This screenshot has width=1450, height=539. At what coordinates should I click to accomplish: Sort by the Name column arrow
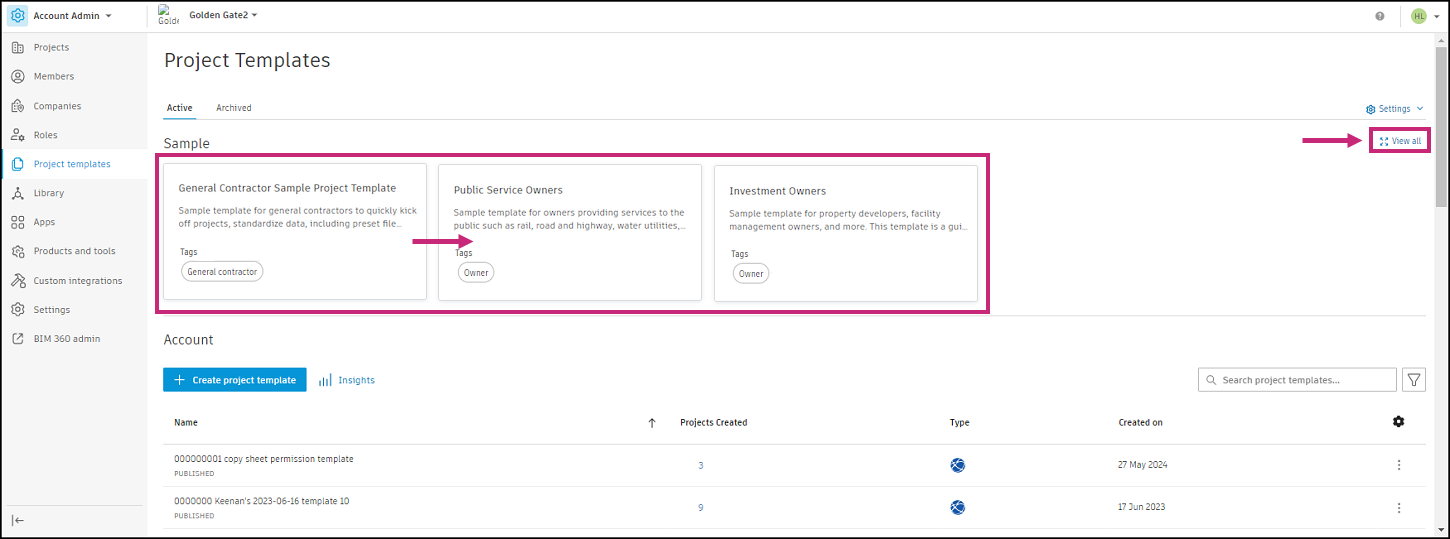point(652,423)
